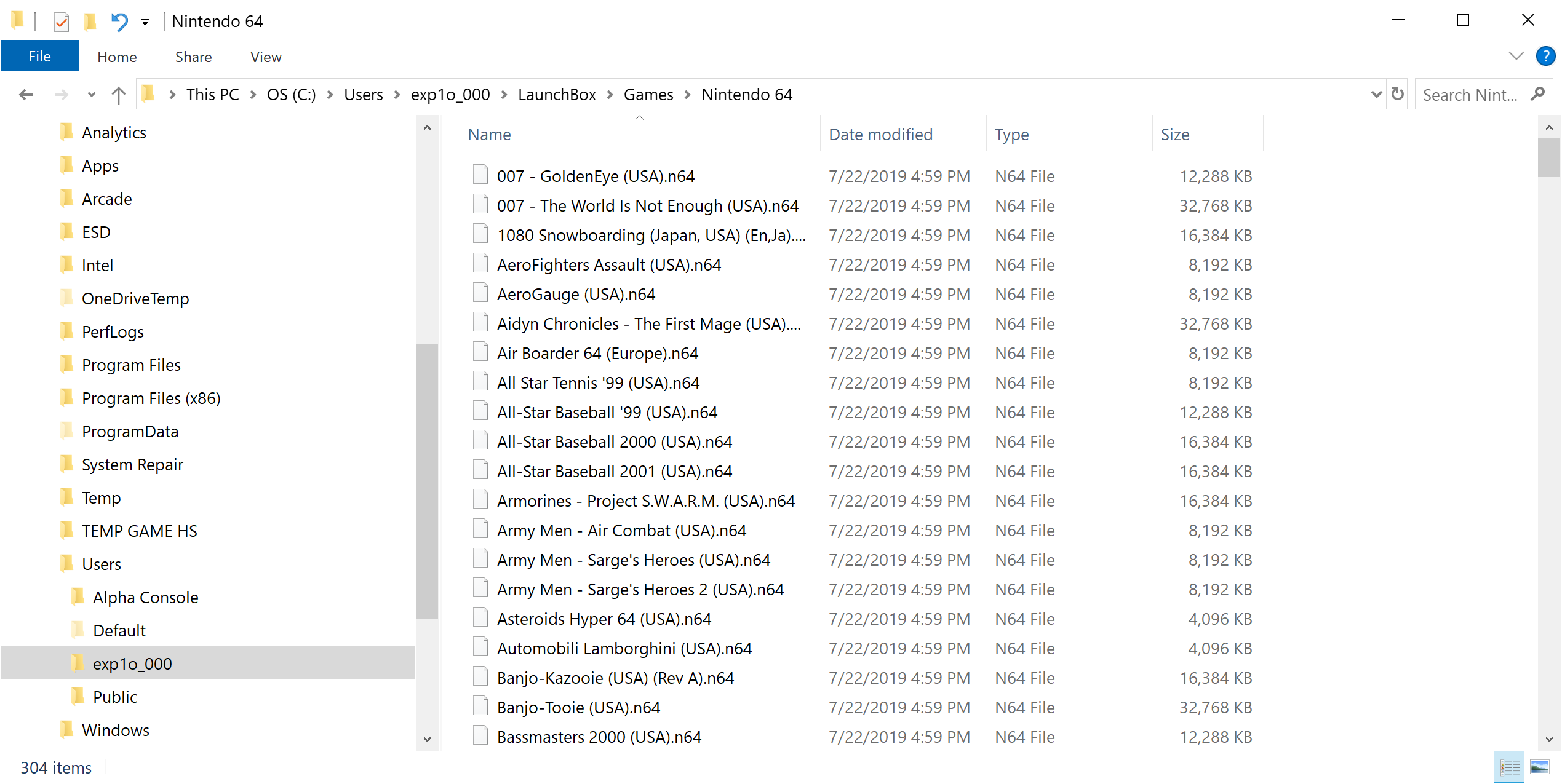Click the file list scroll down arrow
1562x784 pixels.
coord(1549,739)
